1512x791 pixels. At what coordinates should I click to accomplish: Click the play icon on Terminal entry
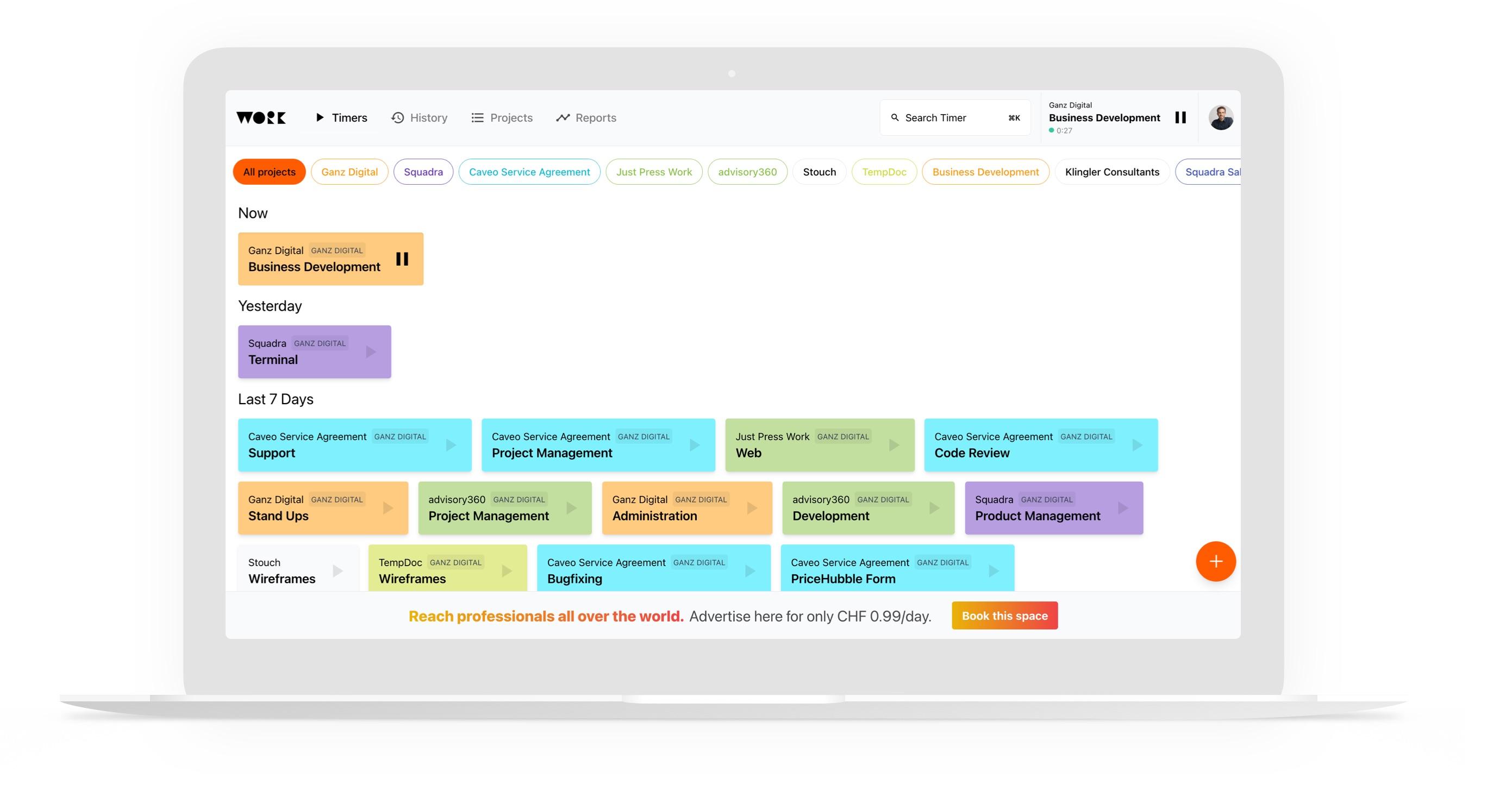pyautogui.click(x=372, y=352)
